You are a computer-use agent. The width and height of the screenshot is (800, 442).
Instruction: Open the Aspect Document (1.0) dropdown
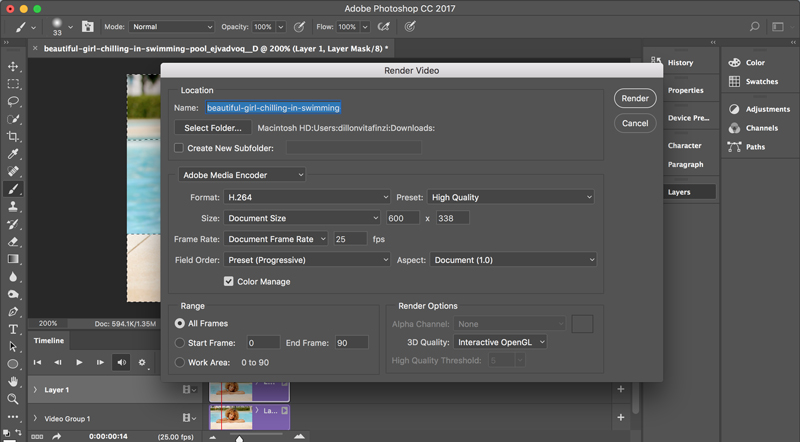click(x=513, y=260)
